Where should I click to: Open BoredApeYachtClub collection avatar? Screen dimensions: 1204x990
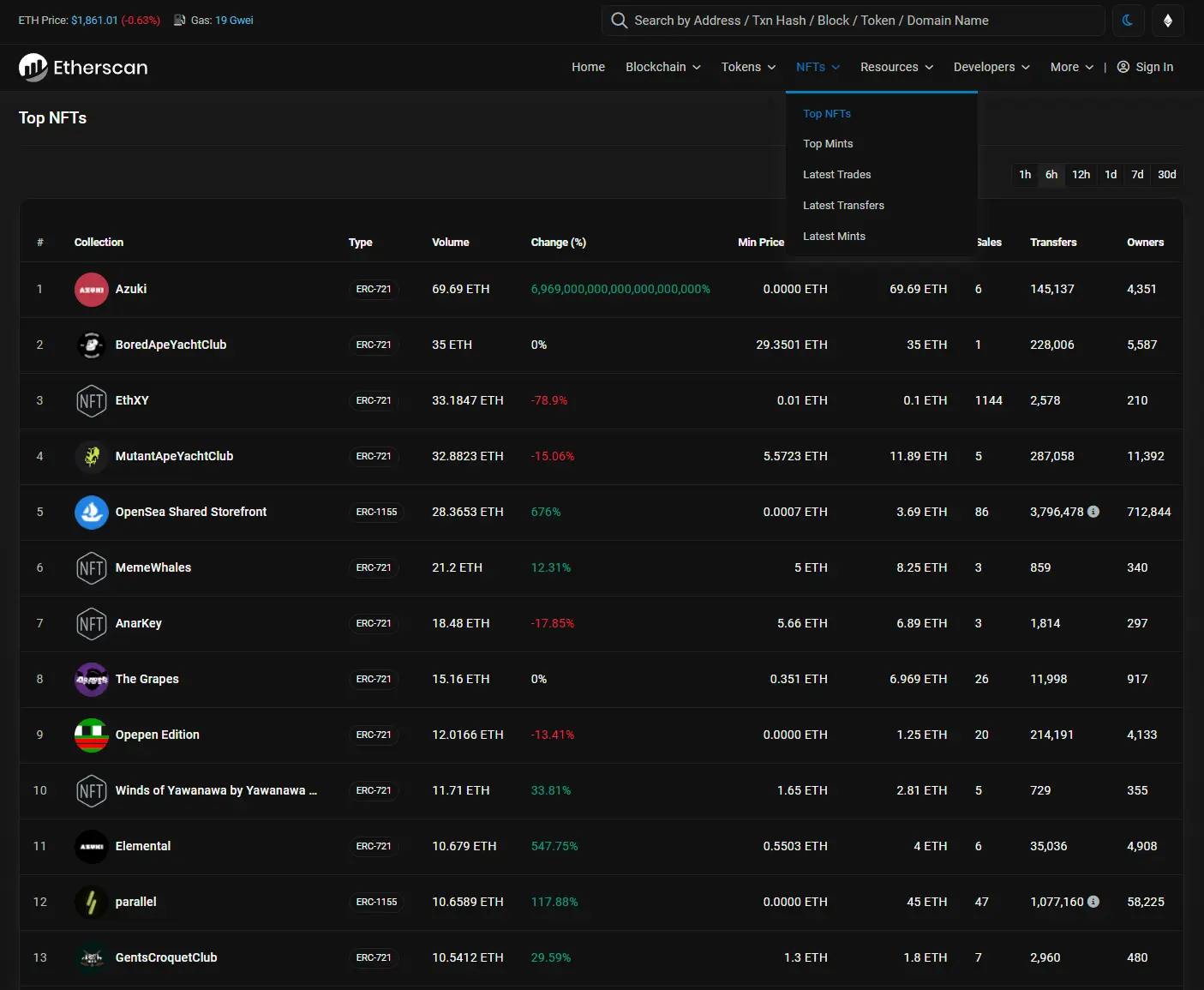(92, 345)
